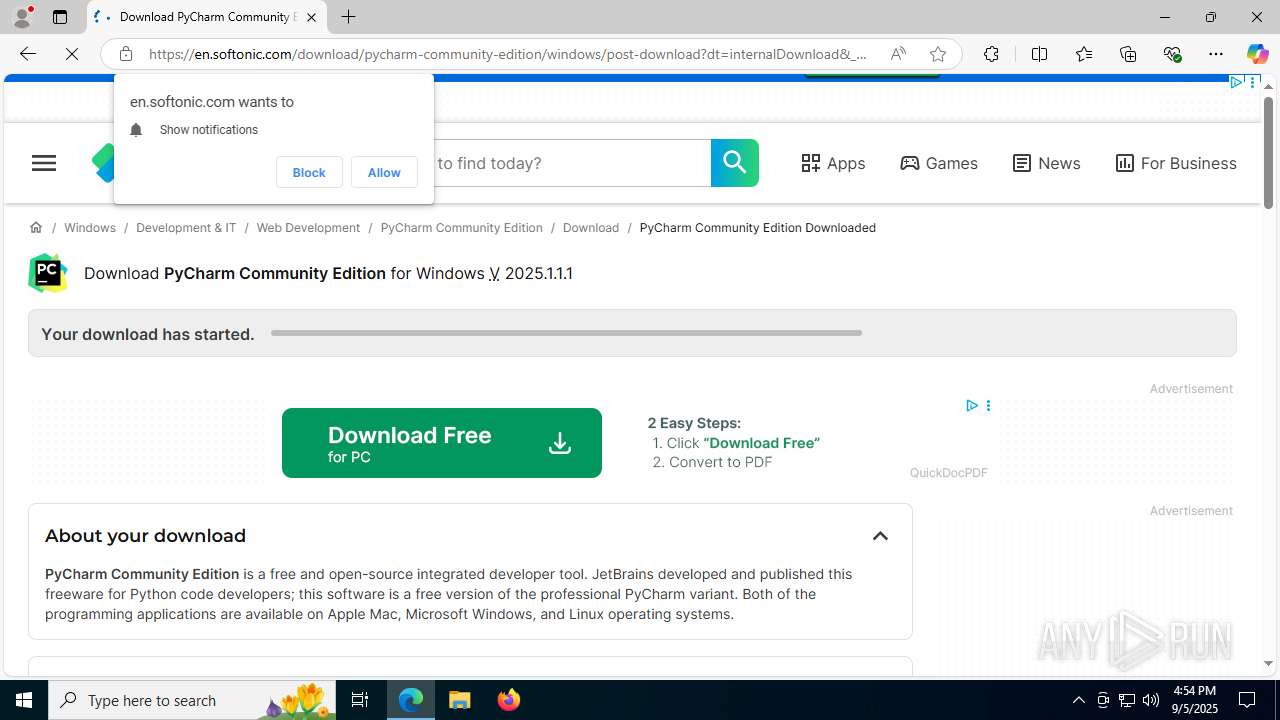Click the browser address bar URL
The height and width of the screenshot is (720, 1280).
click(508, 54)
